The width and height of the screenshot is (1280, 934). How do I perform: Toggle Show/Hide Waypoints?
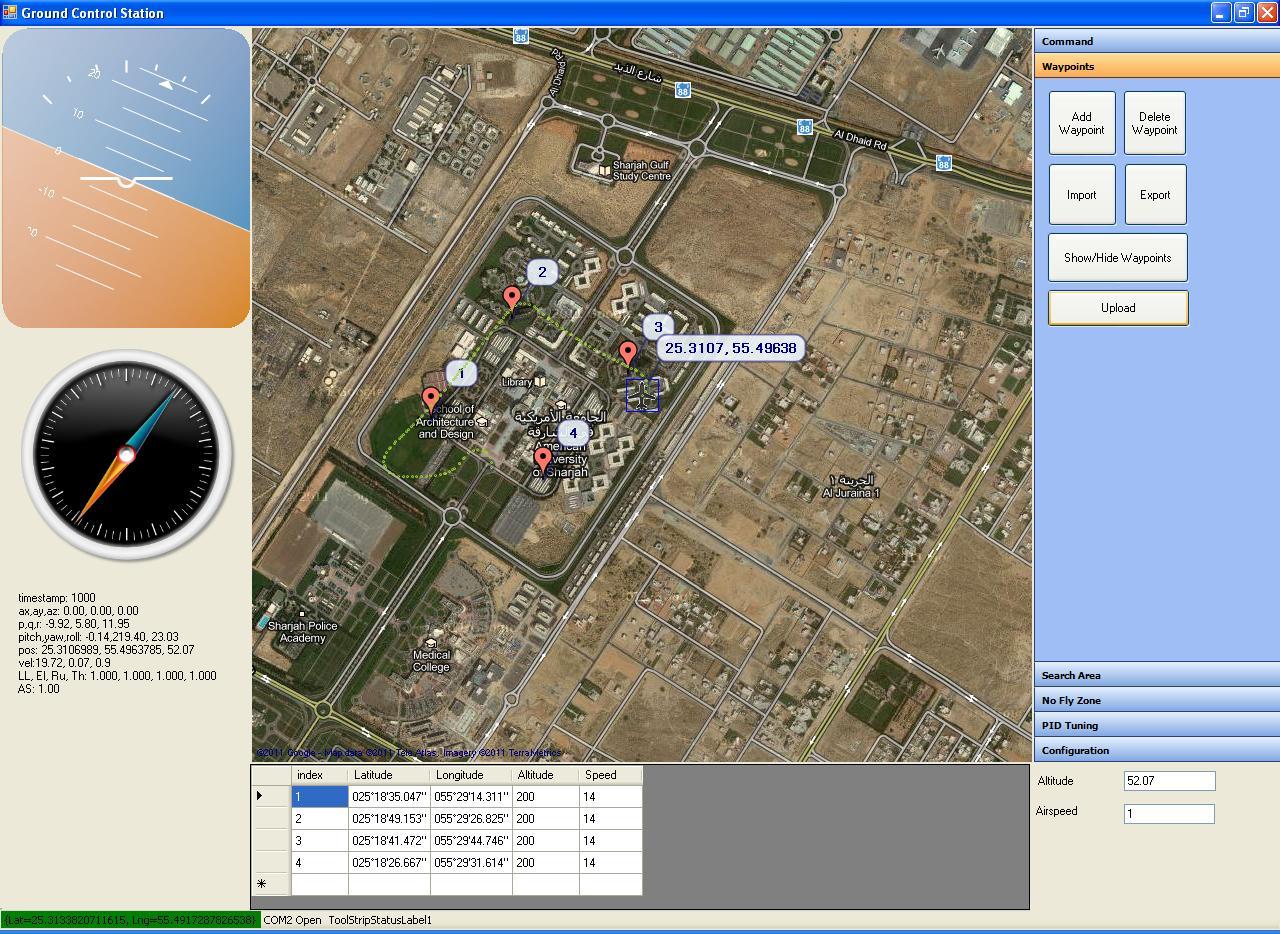point(1117,258)
